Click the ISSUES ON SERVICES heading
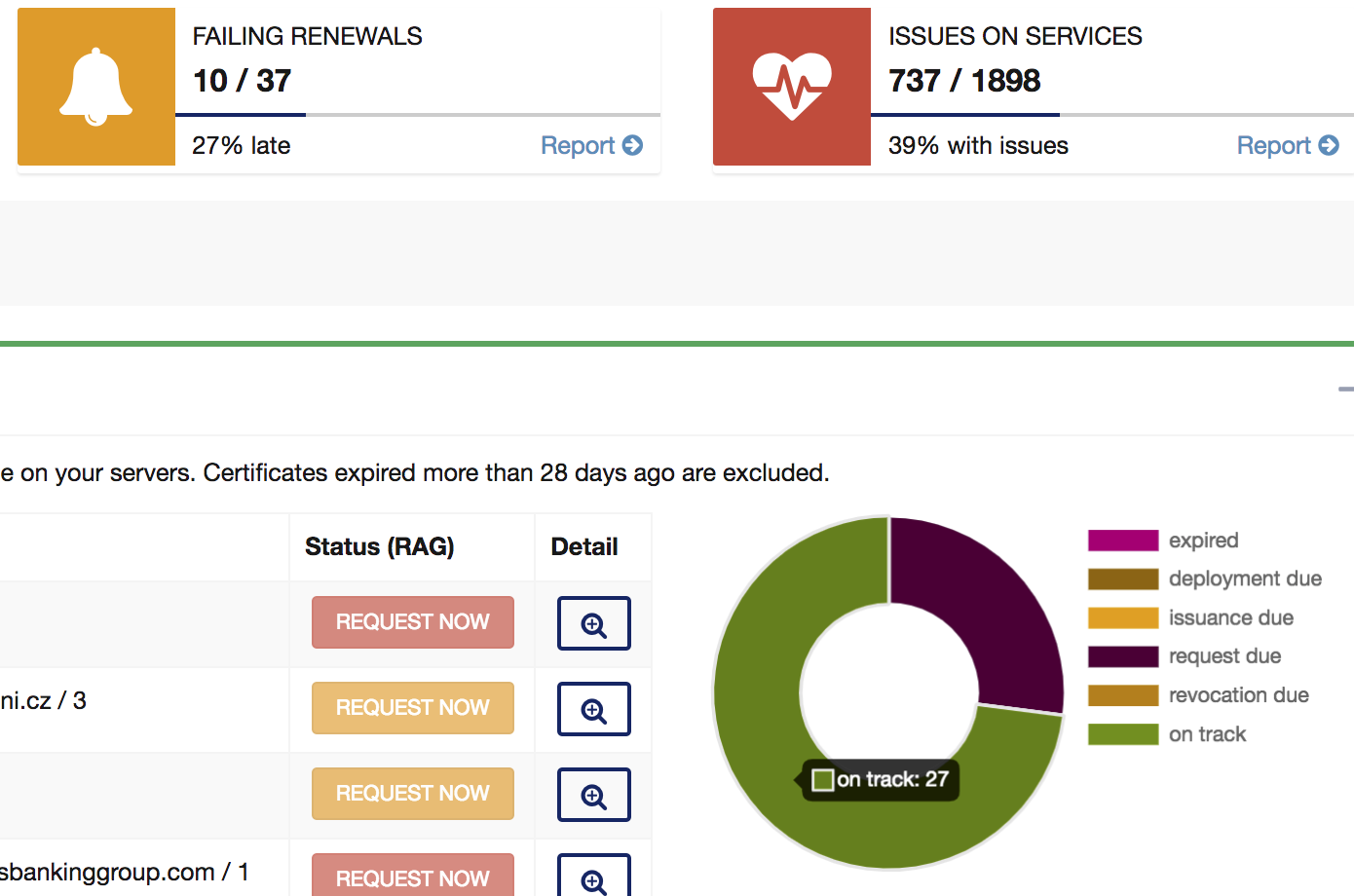 click(1015, 36)
